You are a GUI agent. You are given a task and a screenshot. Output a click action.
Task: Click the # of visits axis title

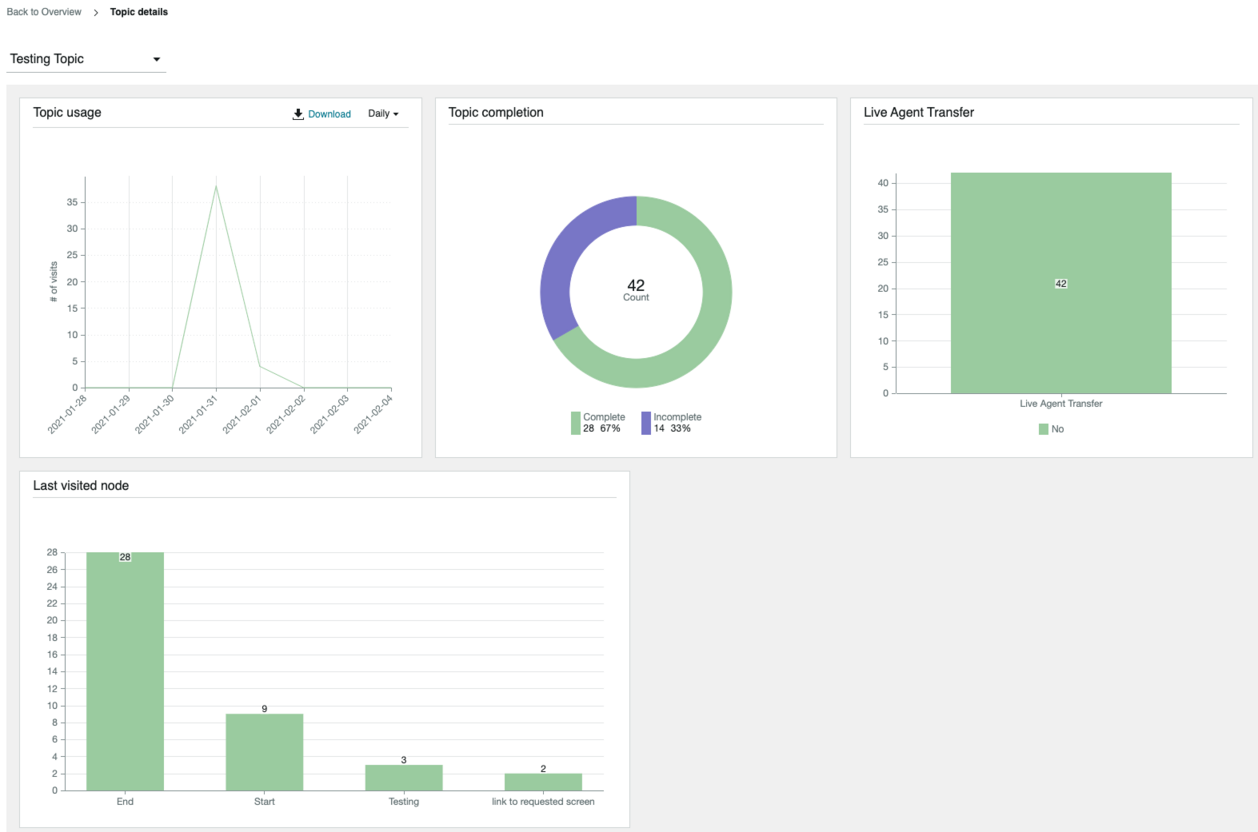pos(53,282)
